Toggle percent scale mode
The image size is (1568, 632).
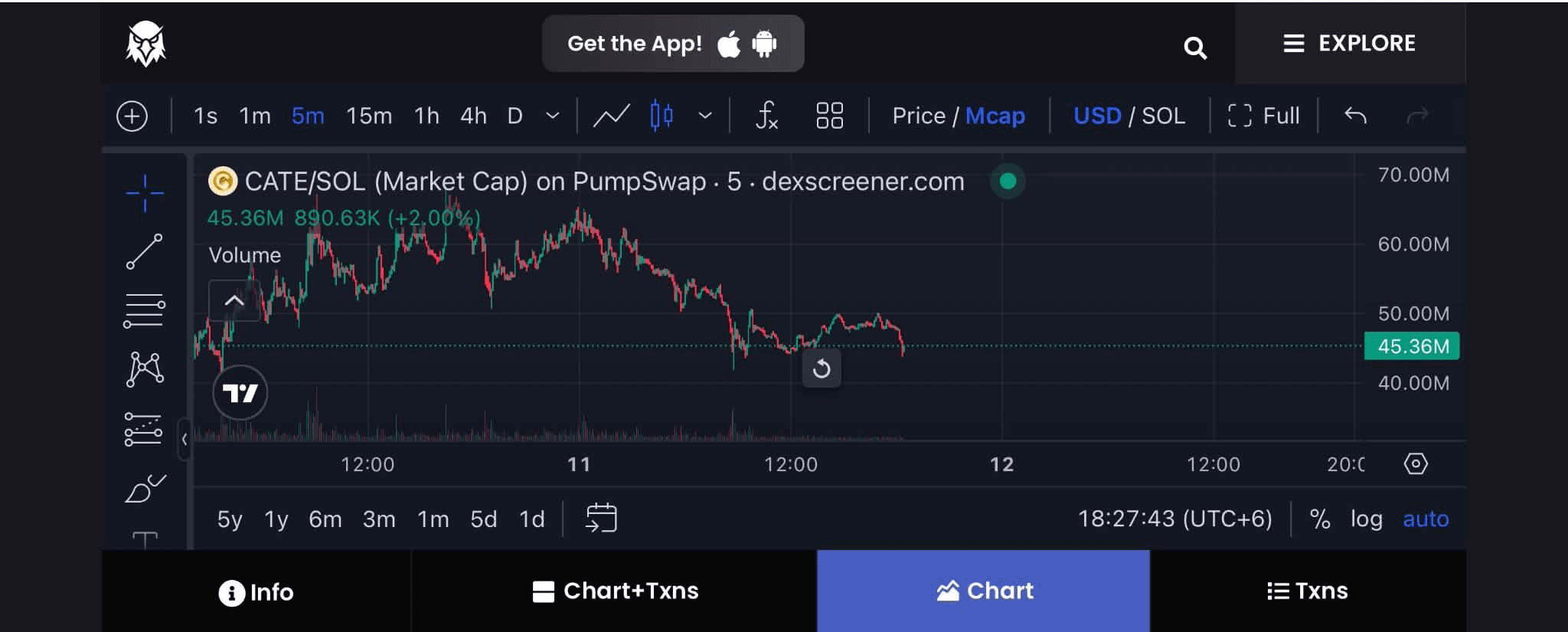point(1320,519)
